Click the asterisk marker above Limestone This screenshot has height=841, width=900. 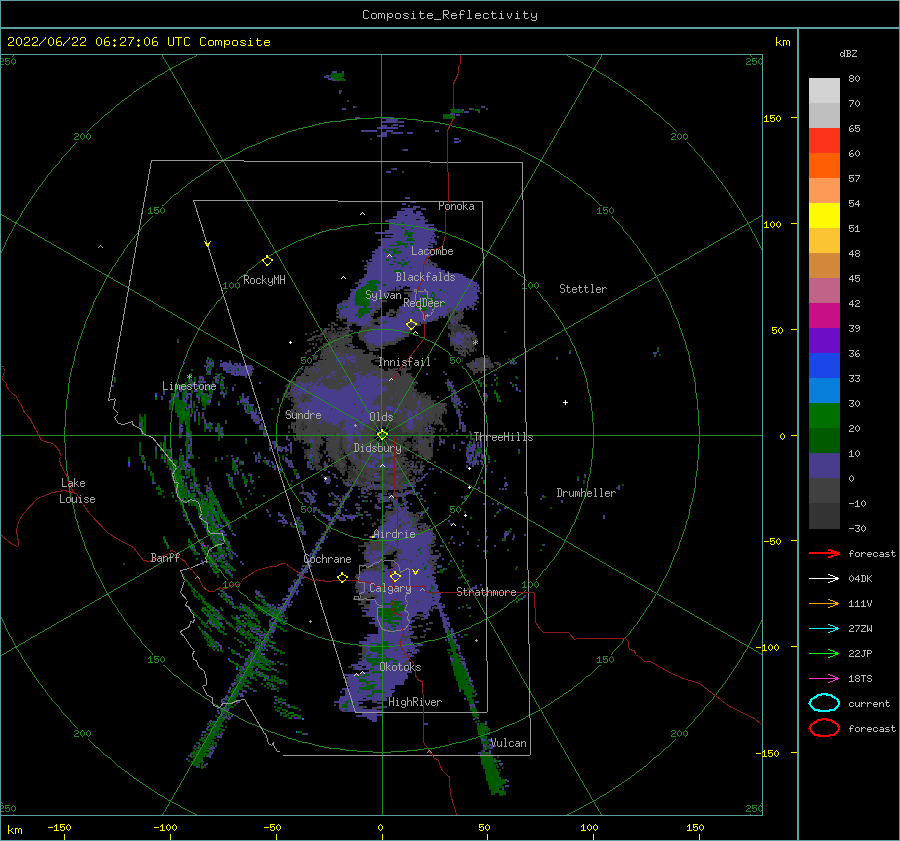189,377
